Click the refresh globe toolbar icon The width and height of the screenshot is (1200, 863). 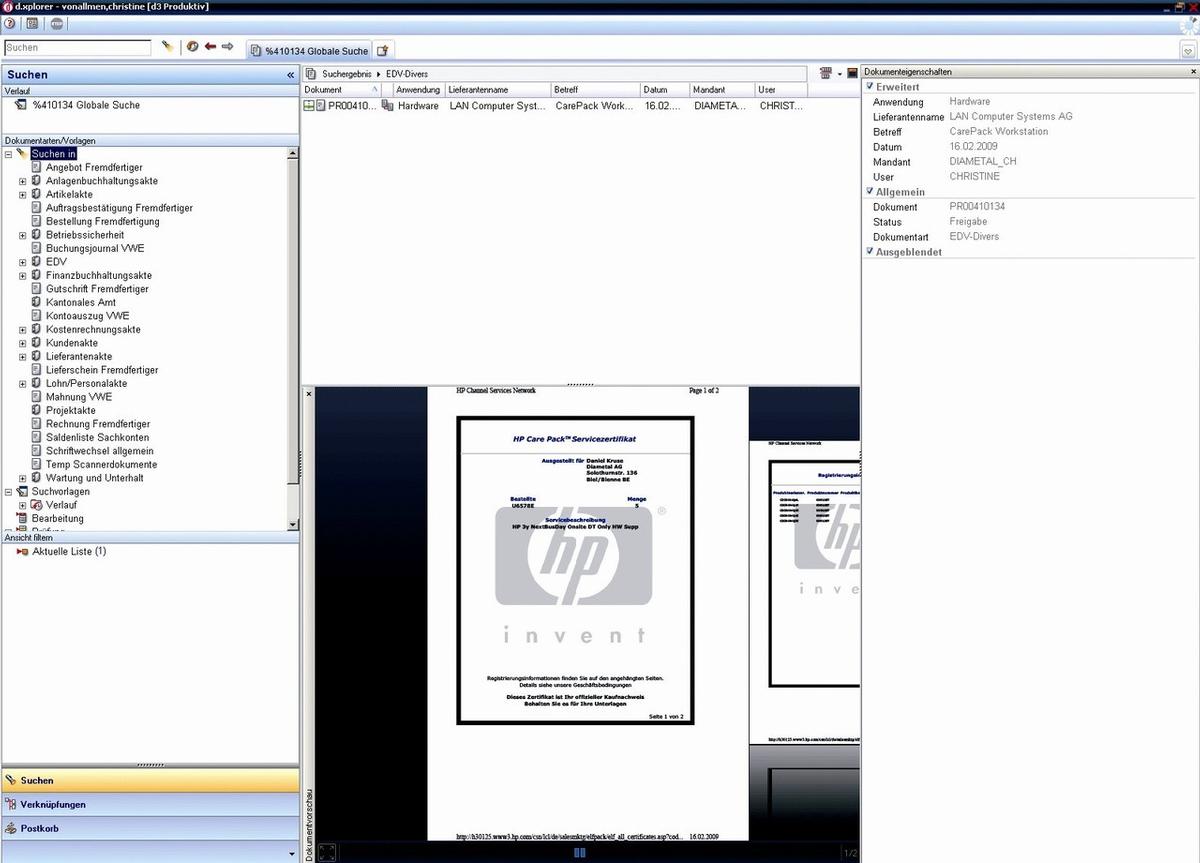pyautogui.click(x=192, y=47)
